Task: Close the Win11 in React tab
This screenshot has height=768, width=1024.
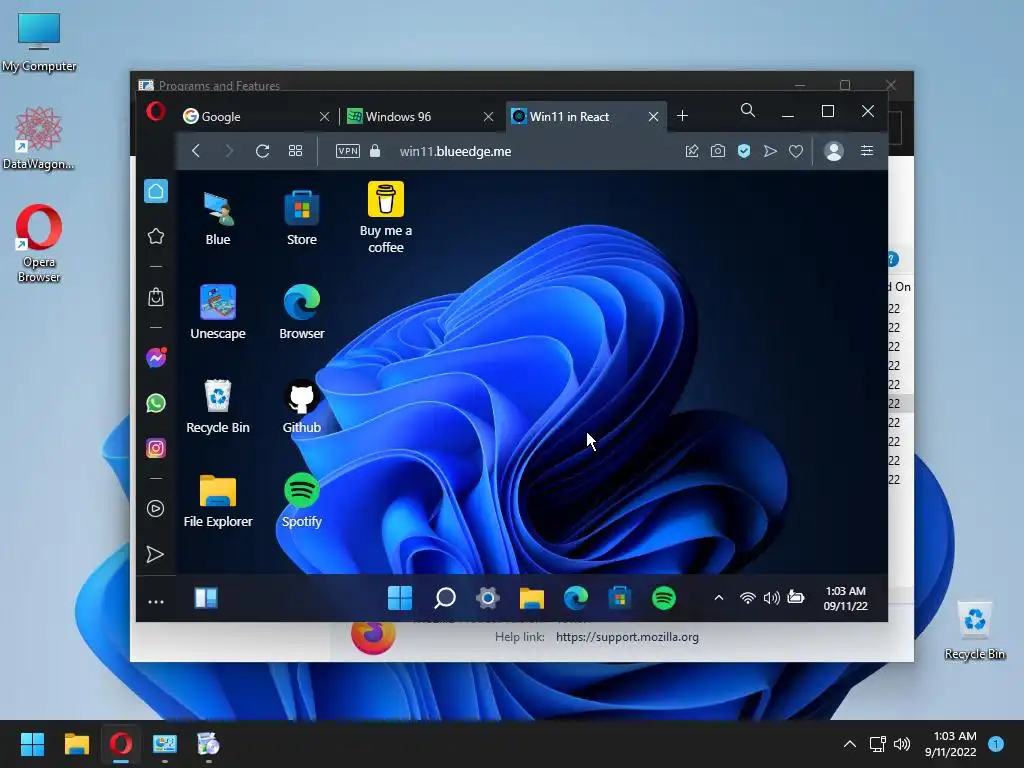Action: [653, 116]
